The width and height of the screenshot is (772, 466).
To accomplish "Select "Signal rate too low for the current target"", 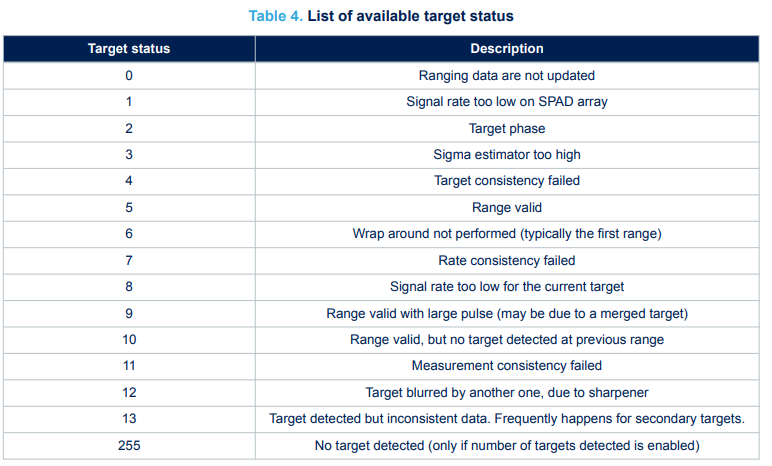I will click(507, 287).
